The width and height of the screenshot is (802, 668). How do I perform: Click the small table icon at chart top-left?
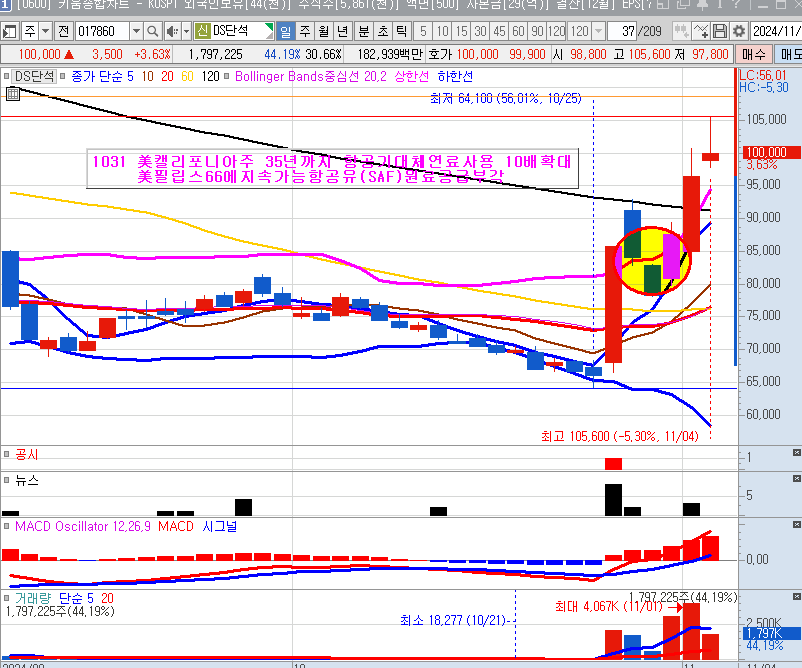(x=13, y=94)
